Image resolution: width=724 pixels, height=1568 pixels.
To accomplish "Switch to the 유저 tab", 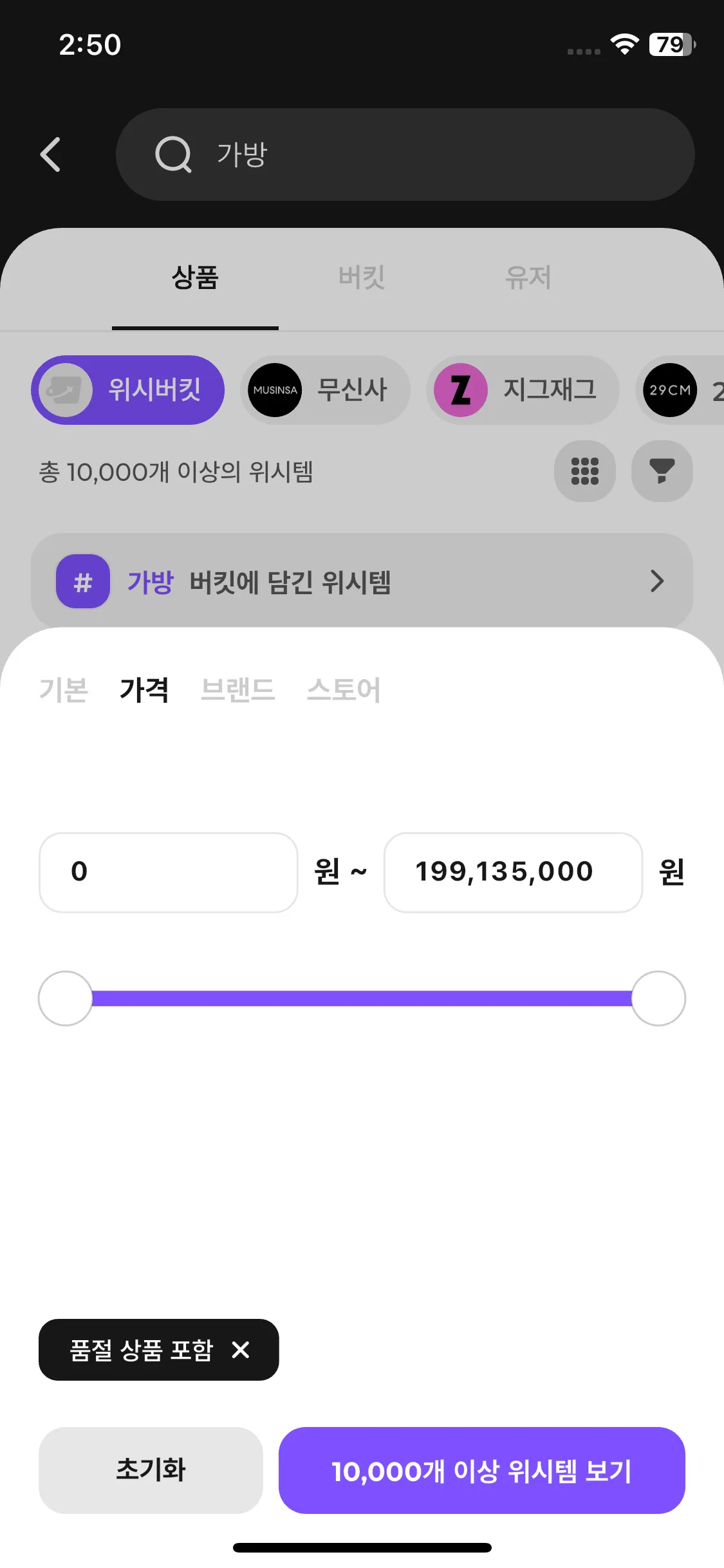I will [x=528, y=278].
